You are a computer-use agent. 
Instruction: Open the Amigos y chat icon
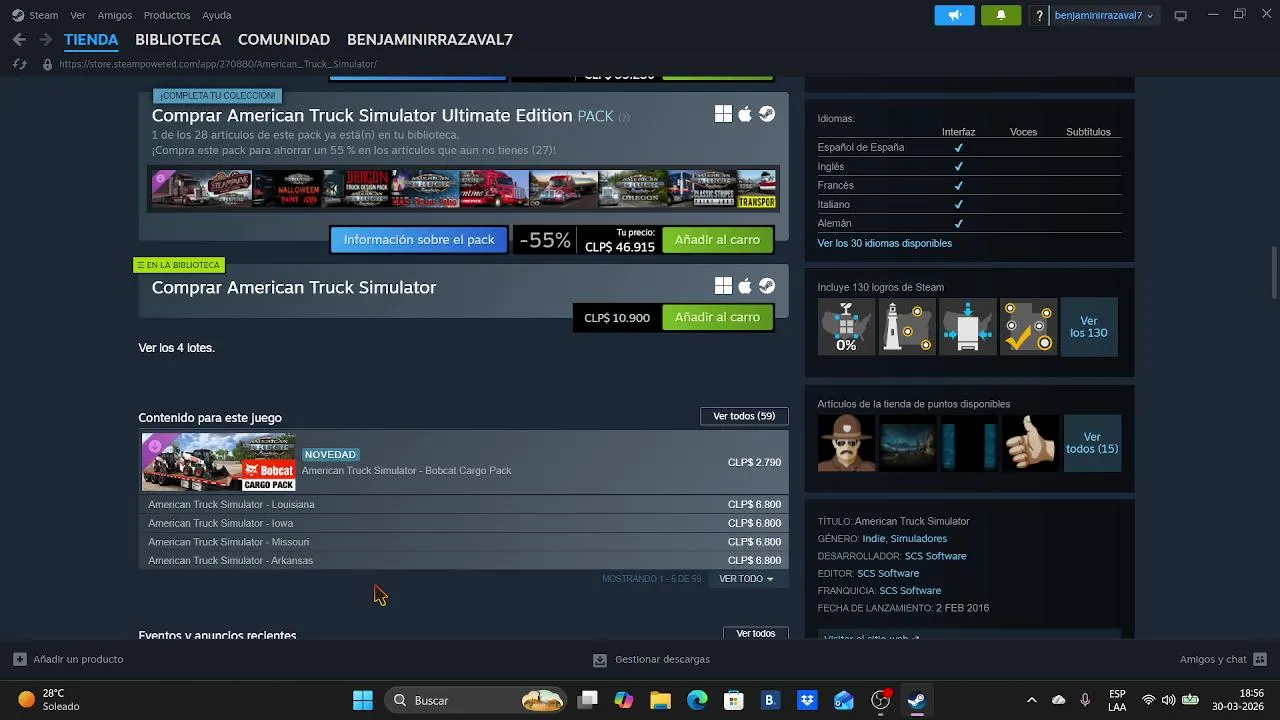click(1260, 659)
